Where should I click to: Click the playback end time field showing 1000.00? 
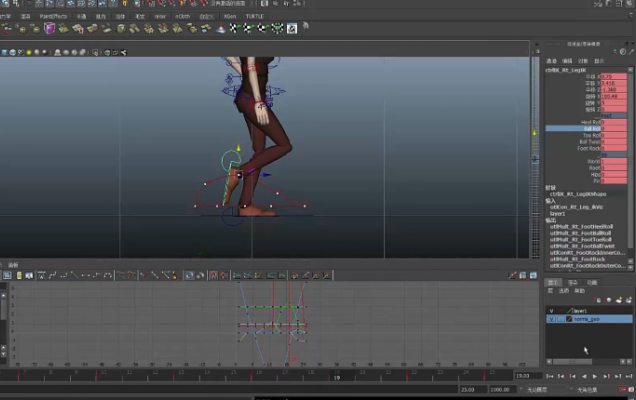click(501, 389)
